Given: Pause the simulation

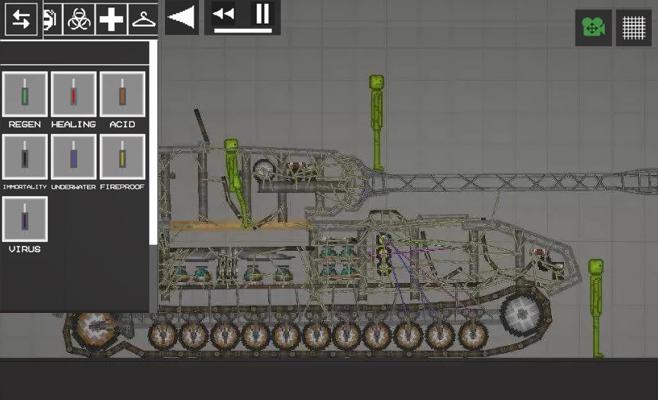Looking at the screenshot, I should pos(261,15).
